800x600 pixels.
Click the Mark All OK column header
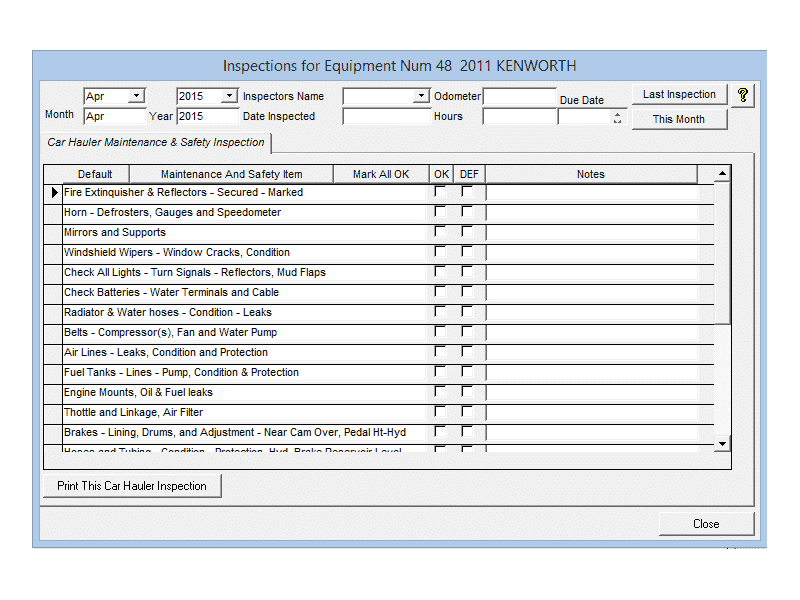click(381, 174)
